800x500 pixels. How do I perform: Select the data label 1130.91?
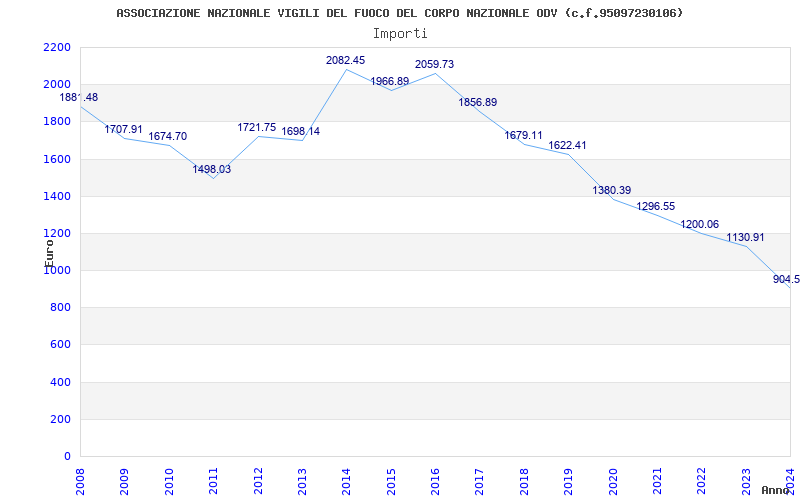tap(745, 237)
